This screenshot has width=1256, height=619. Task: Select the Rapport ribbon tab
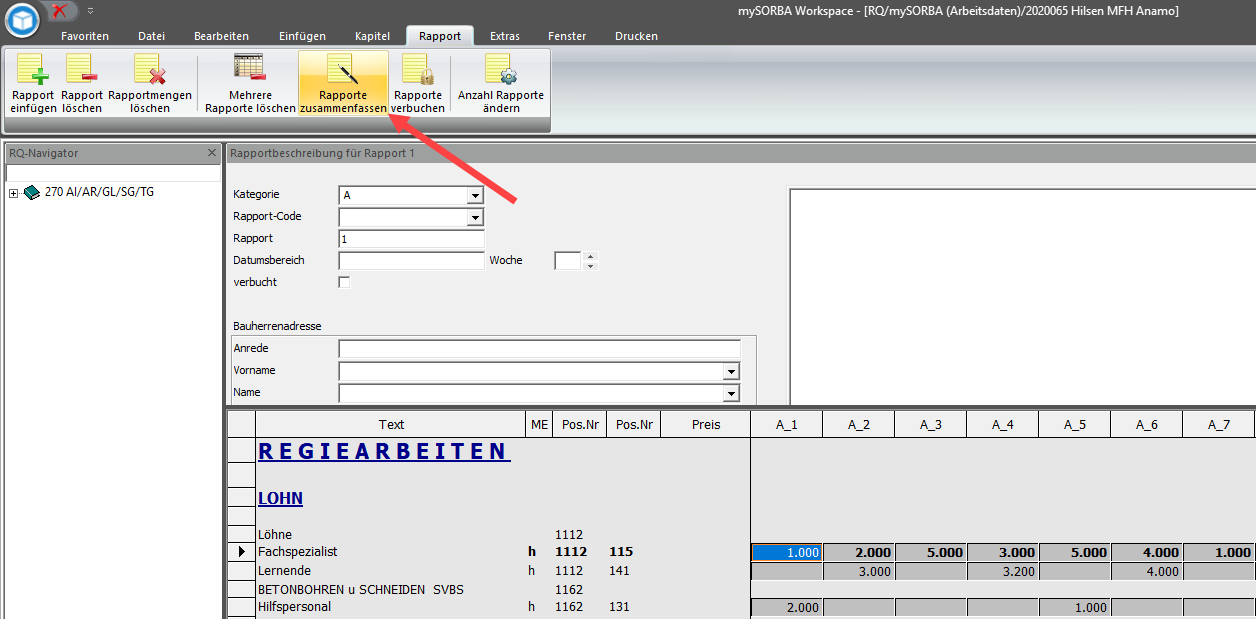[440, 36]
